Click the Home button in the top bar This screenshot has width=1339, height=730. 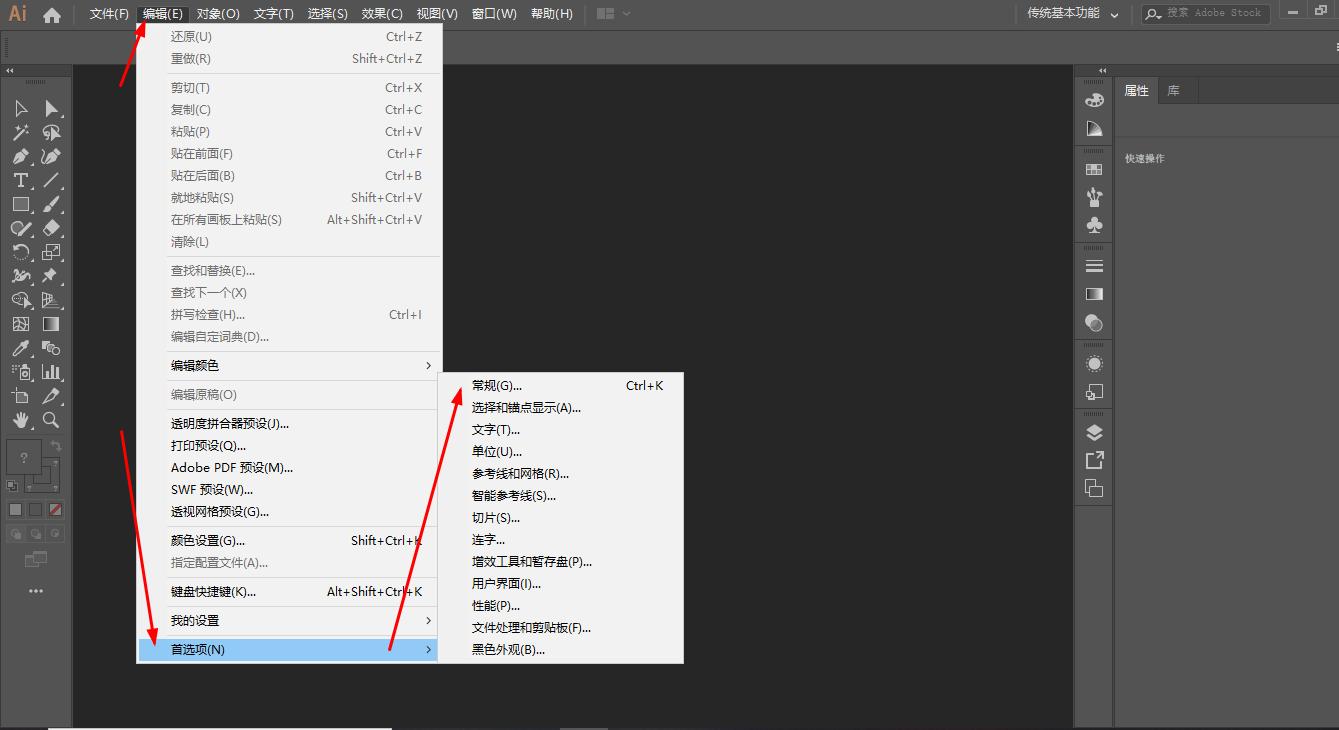(52, 13)
